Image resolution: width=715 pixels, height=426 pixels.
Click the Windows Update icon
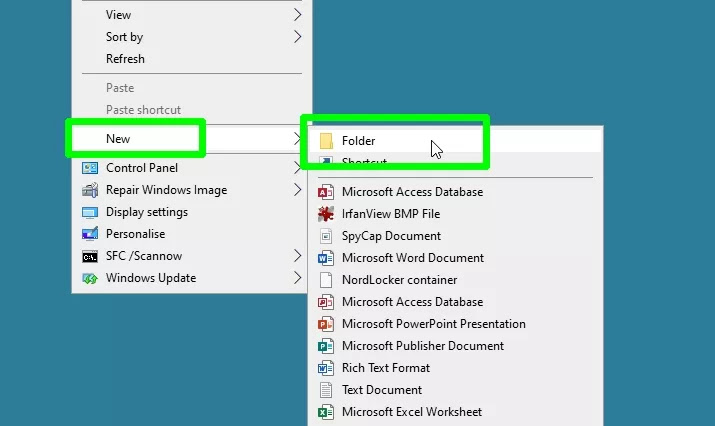point(90,278)
